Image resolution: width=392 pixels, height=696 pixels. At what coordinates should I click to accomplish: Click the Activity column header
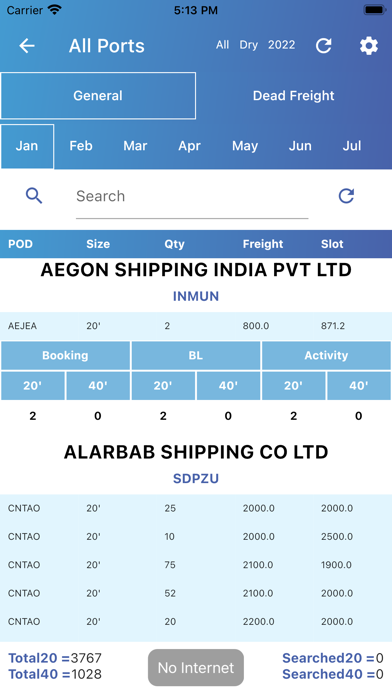click(x=326, y=356)
